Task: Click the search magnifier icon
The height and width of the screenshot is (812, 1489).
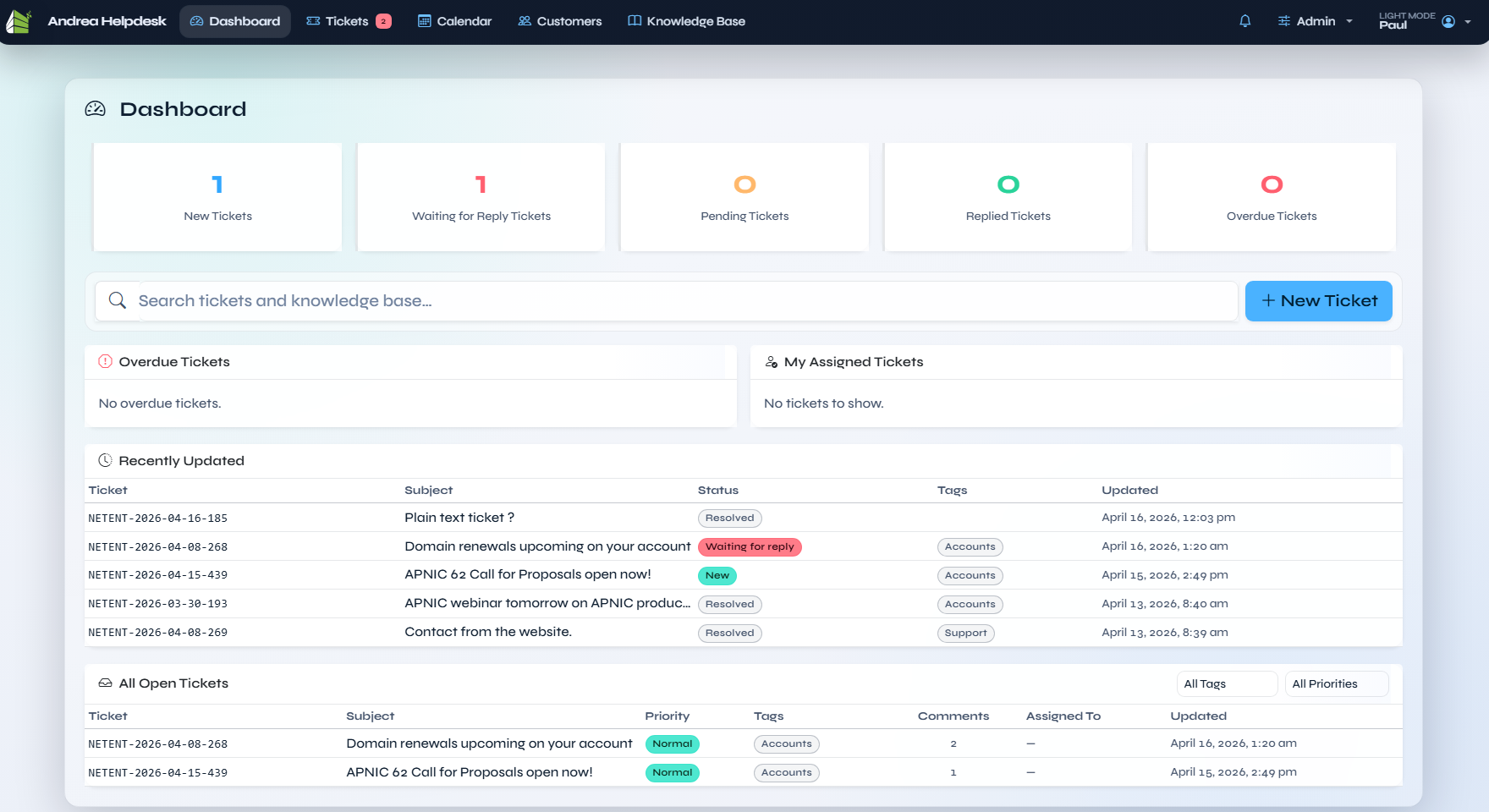Action: [x=118, y=301]
